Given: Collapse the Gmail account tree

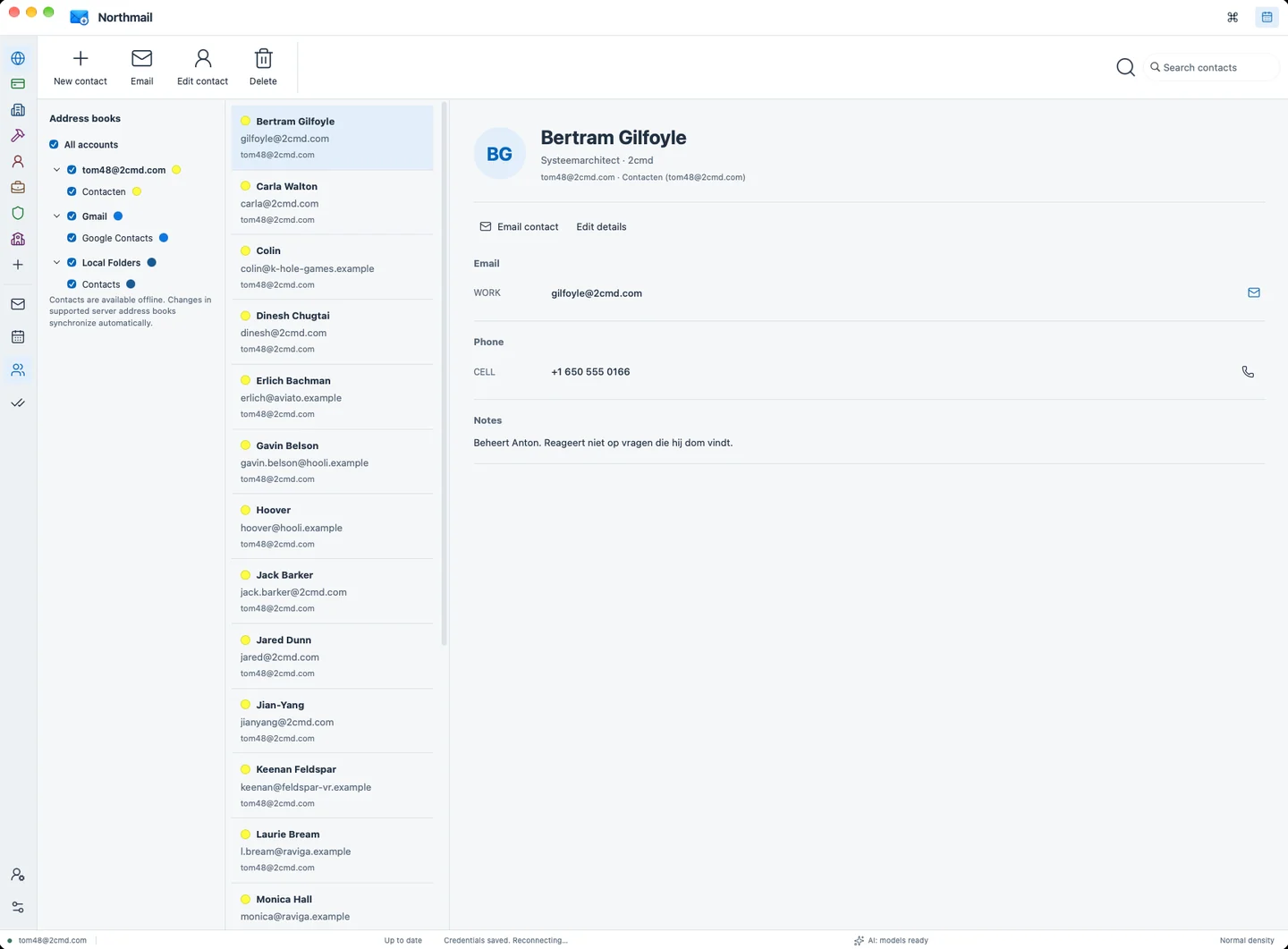Looking at the screenshot, I should [x=56, y=216].
